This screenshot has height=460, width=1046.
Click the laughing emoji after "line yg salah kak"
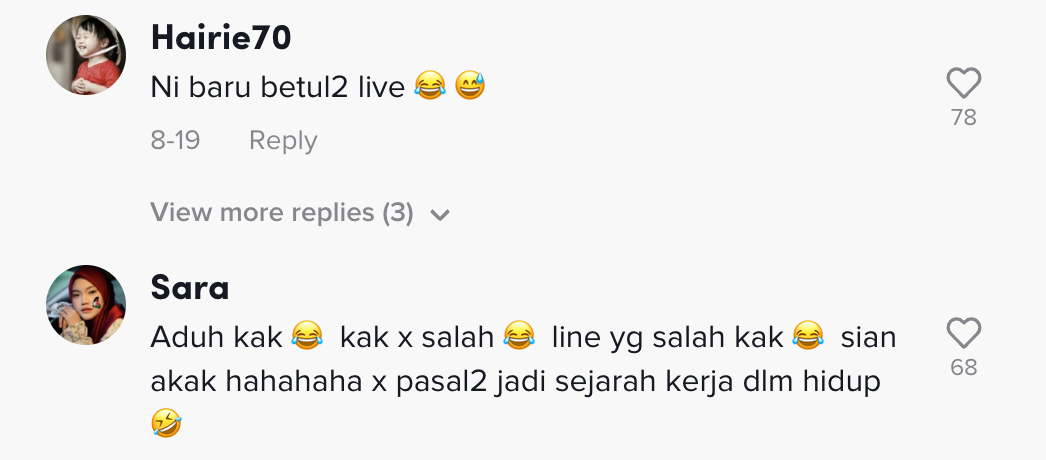[x=807, y=338]
